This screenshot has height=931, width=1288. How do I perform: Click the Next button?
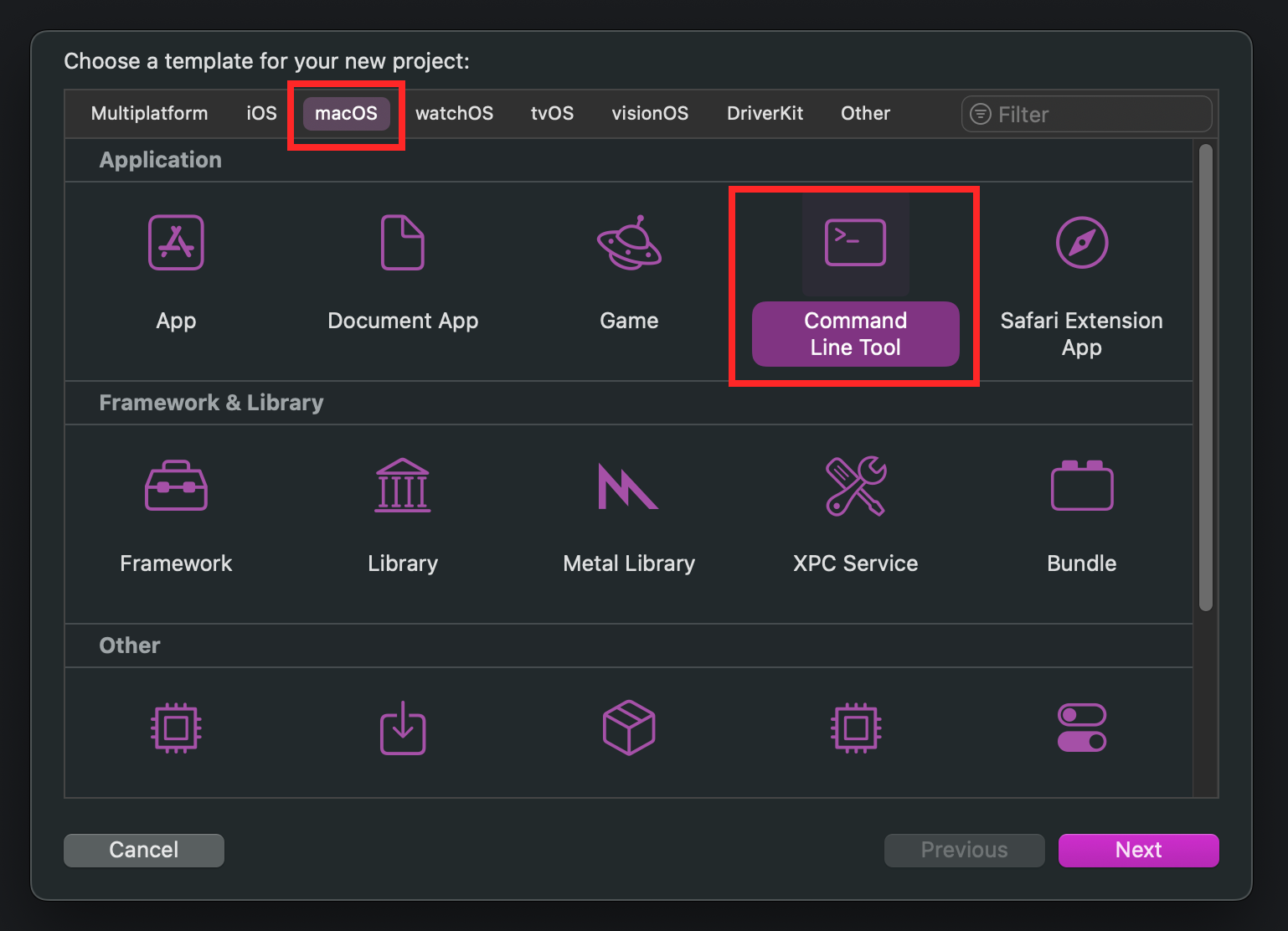coord(1138,850)
